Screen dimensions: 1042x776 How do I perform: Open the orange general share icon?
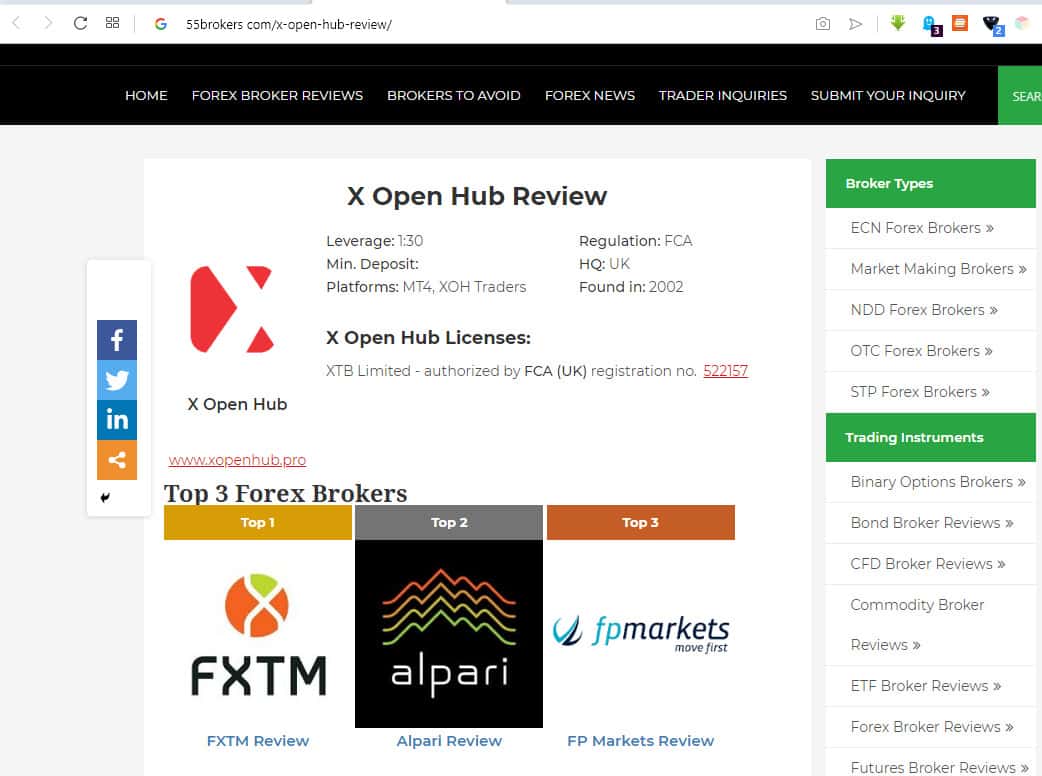(117, 460)
